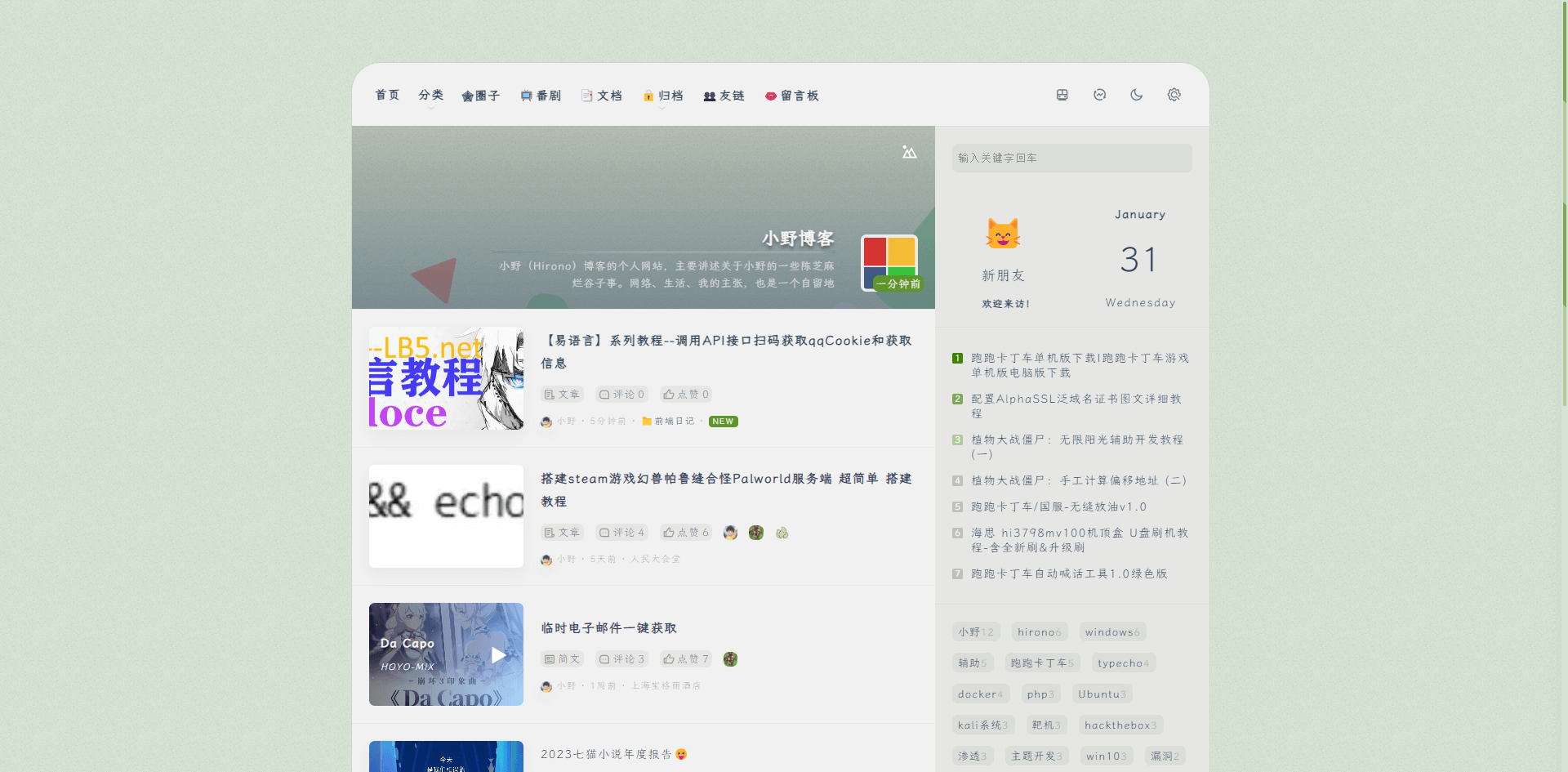Expand the 分类 category dropdown

click(431, 96)
